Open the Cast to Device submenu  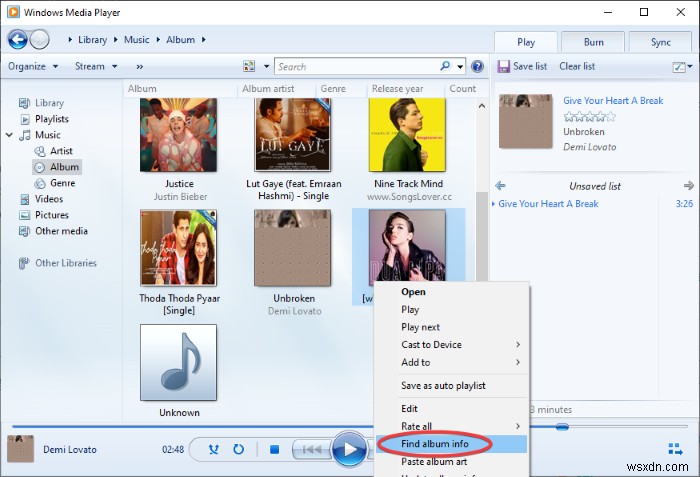[x=451, y=344]
